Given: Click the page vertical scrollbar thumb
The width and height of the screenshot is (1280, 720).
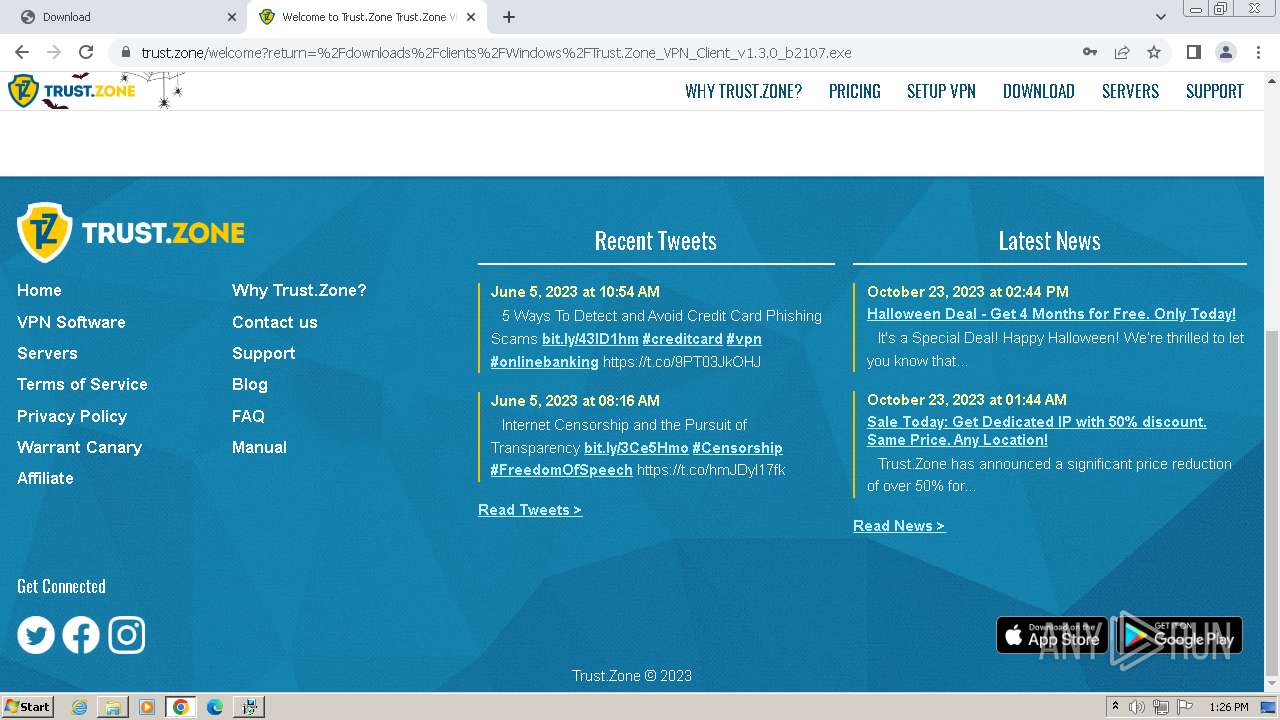Looking at the screenshot, I should pos(1271,503).
